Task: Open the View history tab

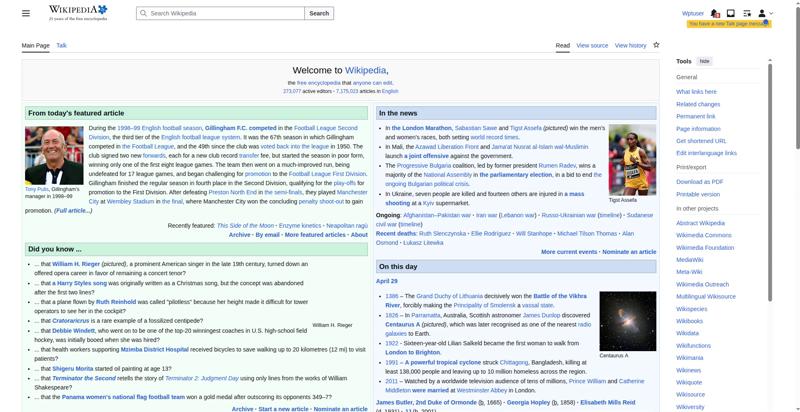Action: click(x=630, y=45)
